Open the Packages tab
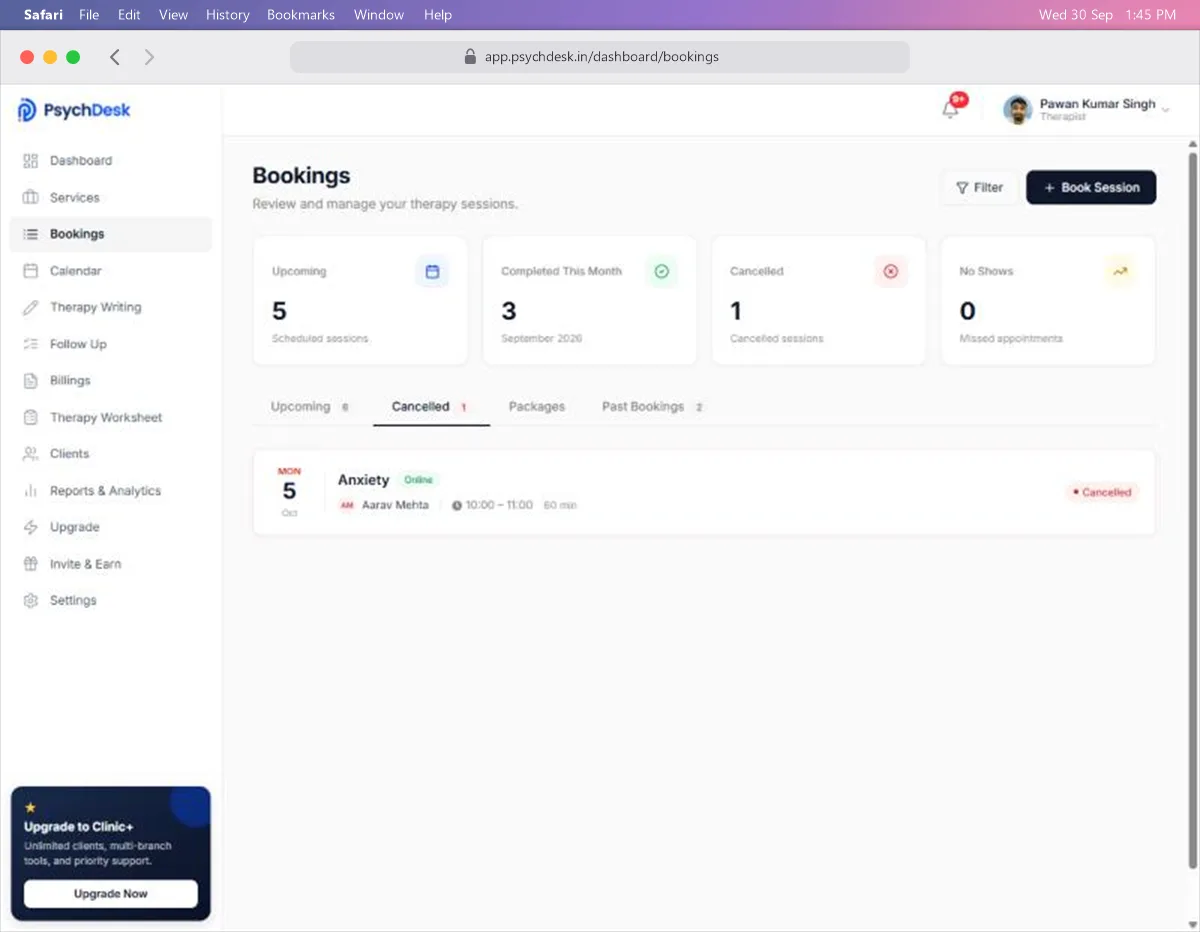Viewport: 1200px width, 932px height. [537, 407]
